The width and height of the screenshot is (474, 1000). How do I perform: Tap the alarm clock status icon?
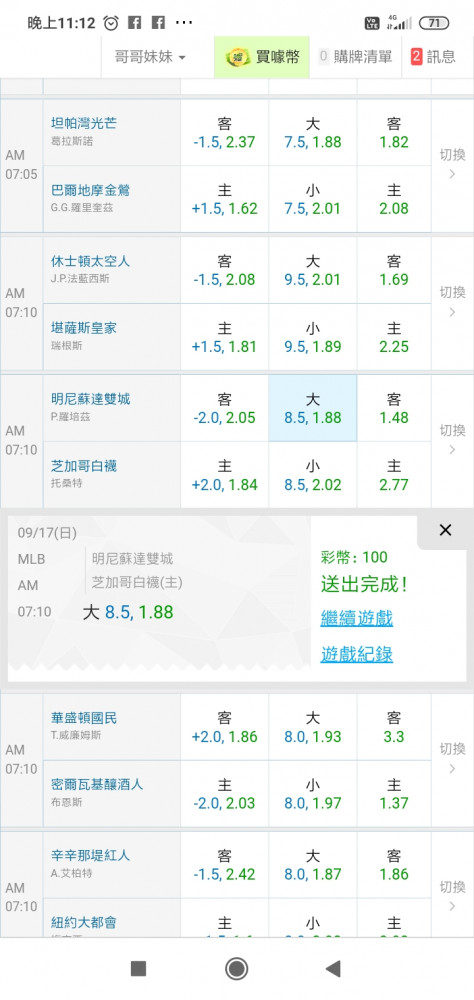pos(111,23)
